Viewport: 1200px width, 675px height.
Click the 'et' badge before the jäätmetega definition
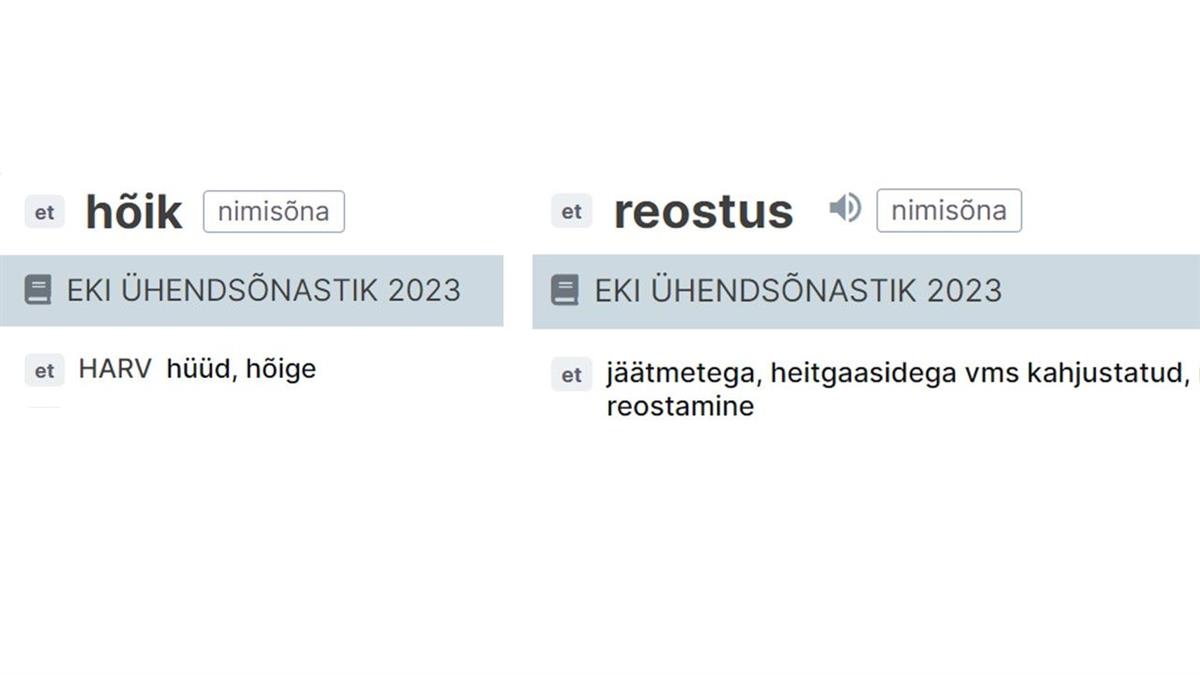(x=571, y=375)
